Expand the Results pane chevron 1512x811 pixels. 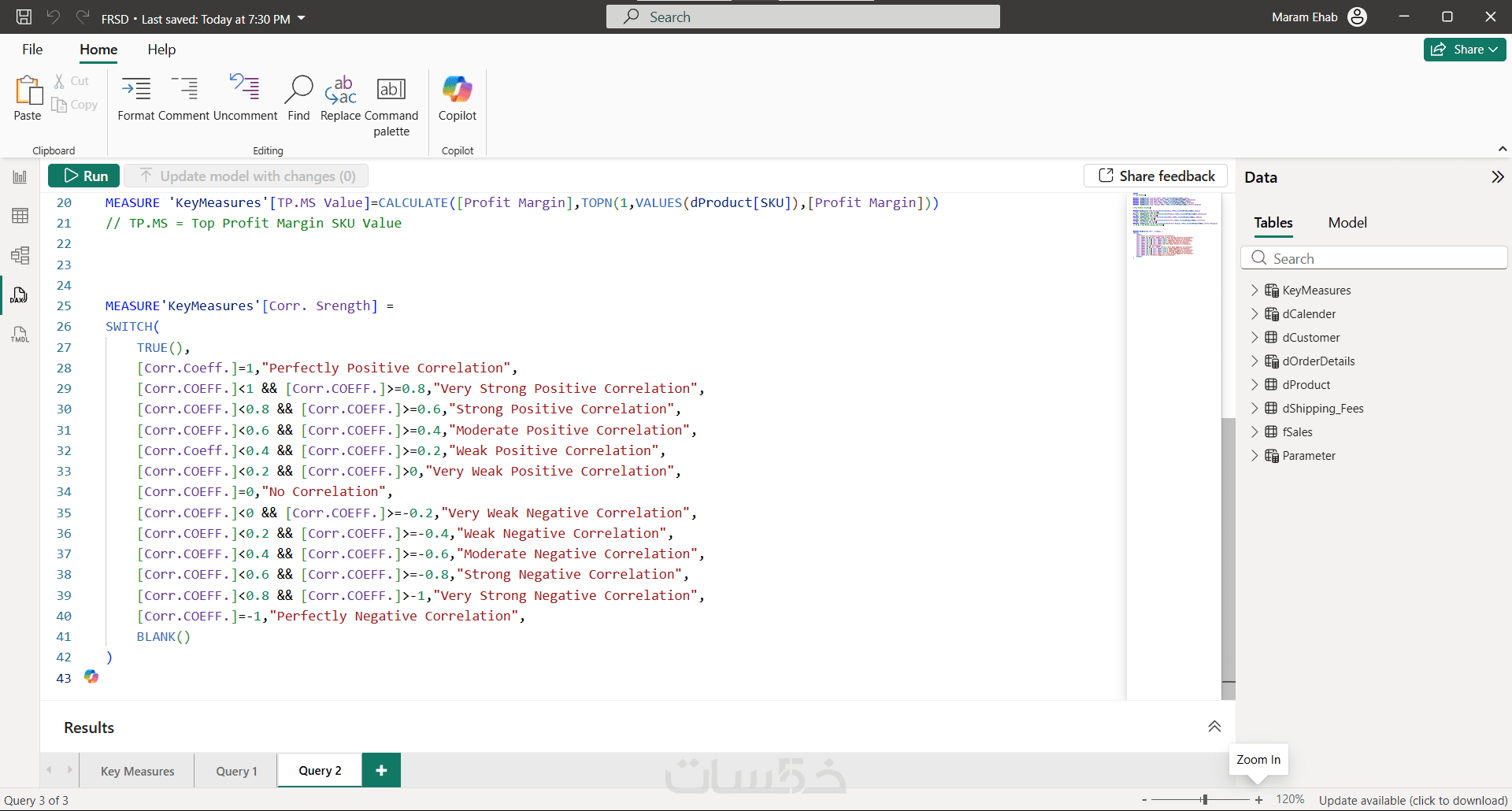1214,727
